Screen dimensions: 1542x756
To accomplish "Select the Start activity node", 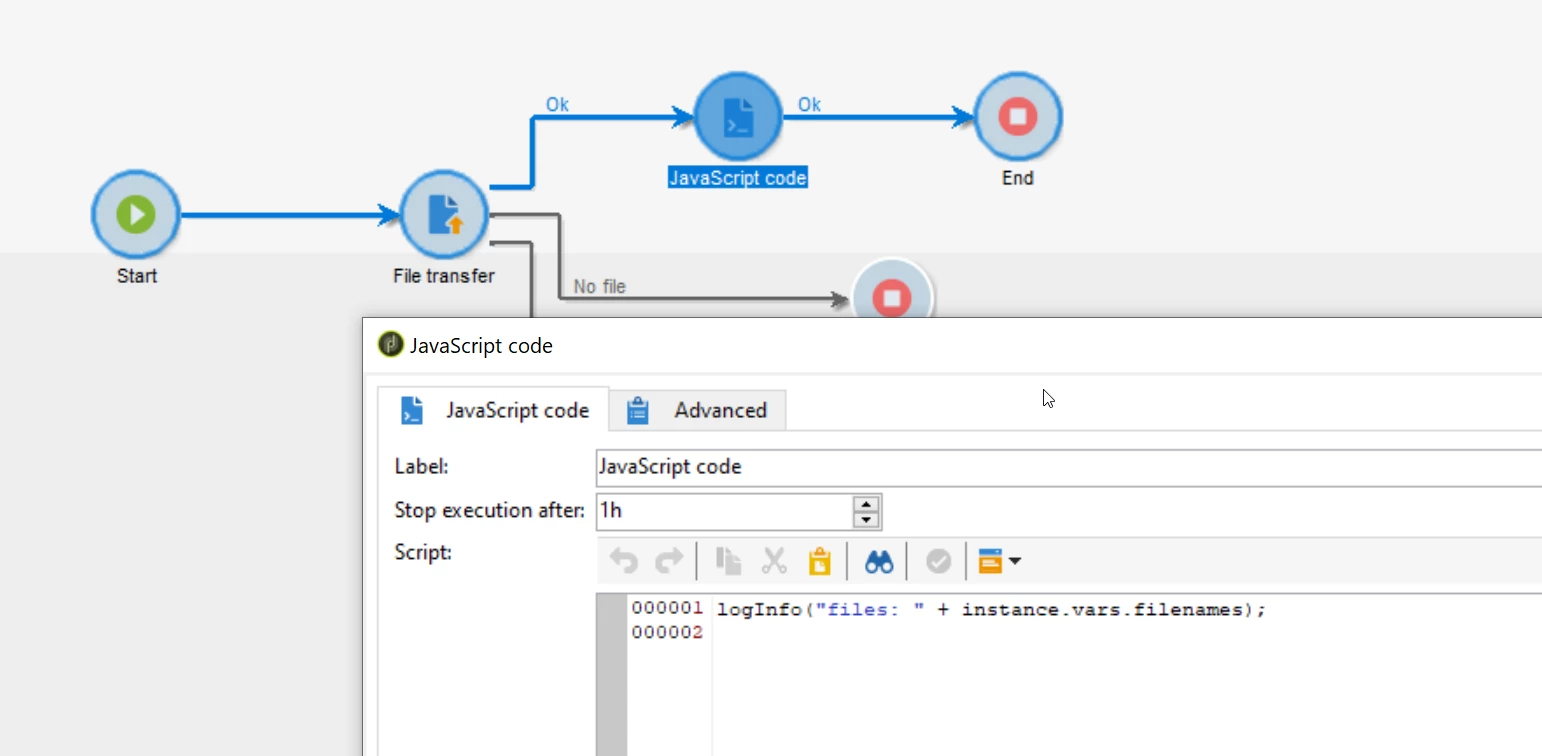I will [135, 214].
